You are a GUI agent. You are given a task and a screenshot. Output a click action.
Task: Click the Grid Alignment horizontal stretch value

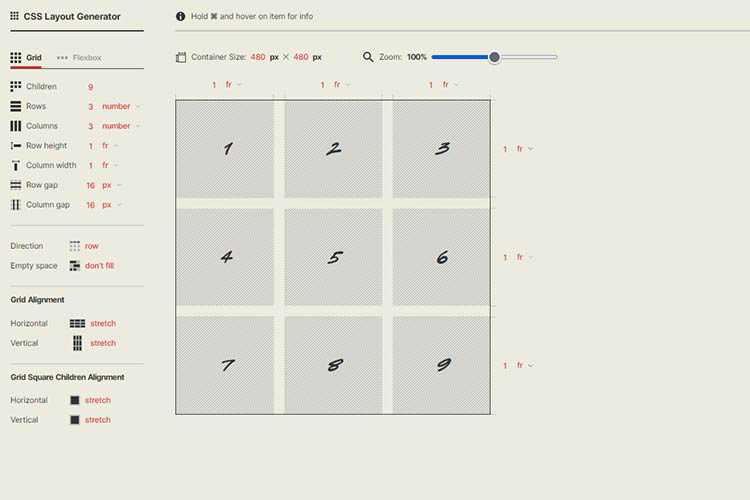click(102, 324)
